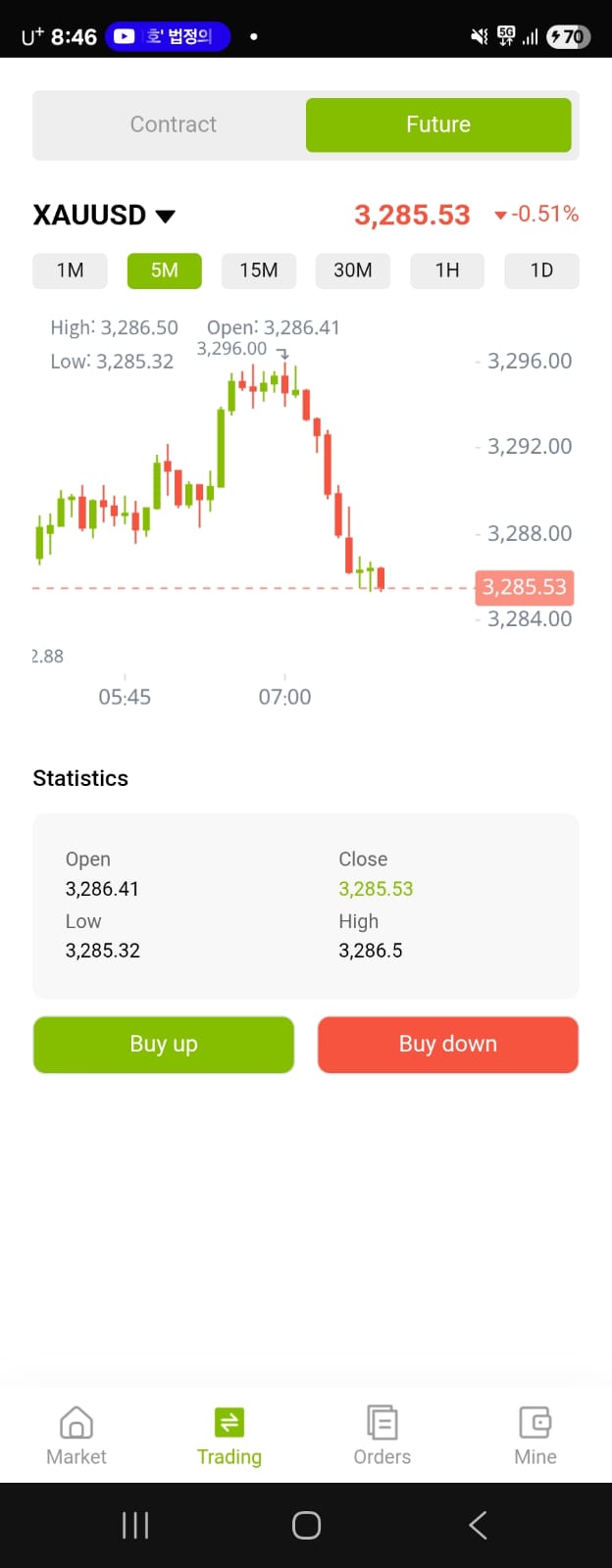This screenshot has height=1568, width=612.
Task: Tap the 3,285.53 current price marker
Action: [525, 587]
